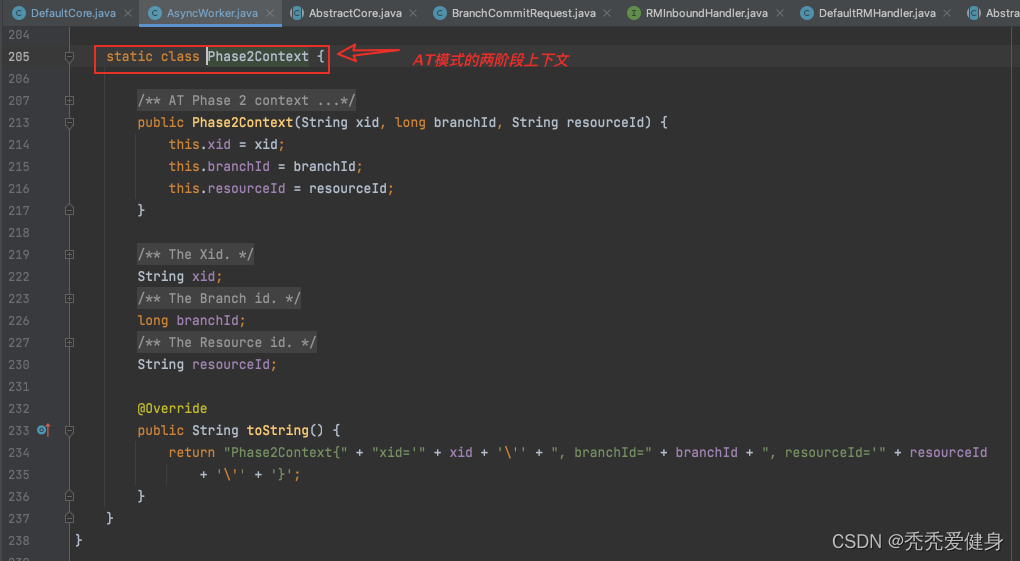Click the folded '/** AT Phase 2 context ...*/' text
The image size is (1020, 561).
[247, 100]
